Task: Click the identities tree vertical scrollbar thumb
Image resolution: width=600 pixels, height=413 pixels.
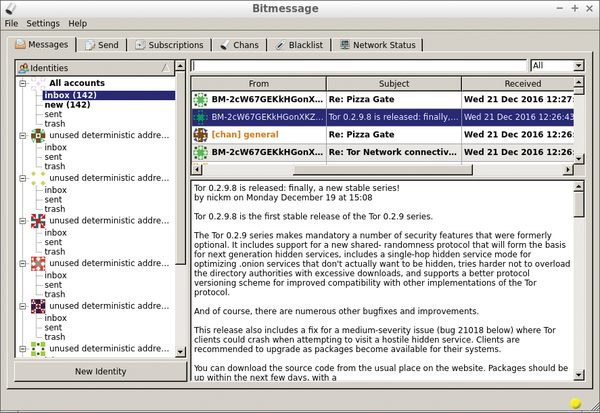Action: click(x=180, y=168)
